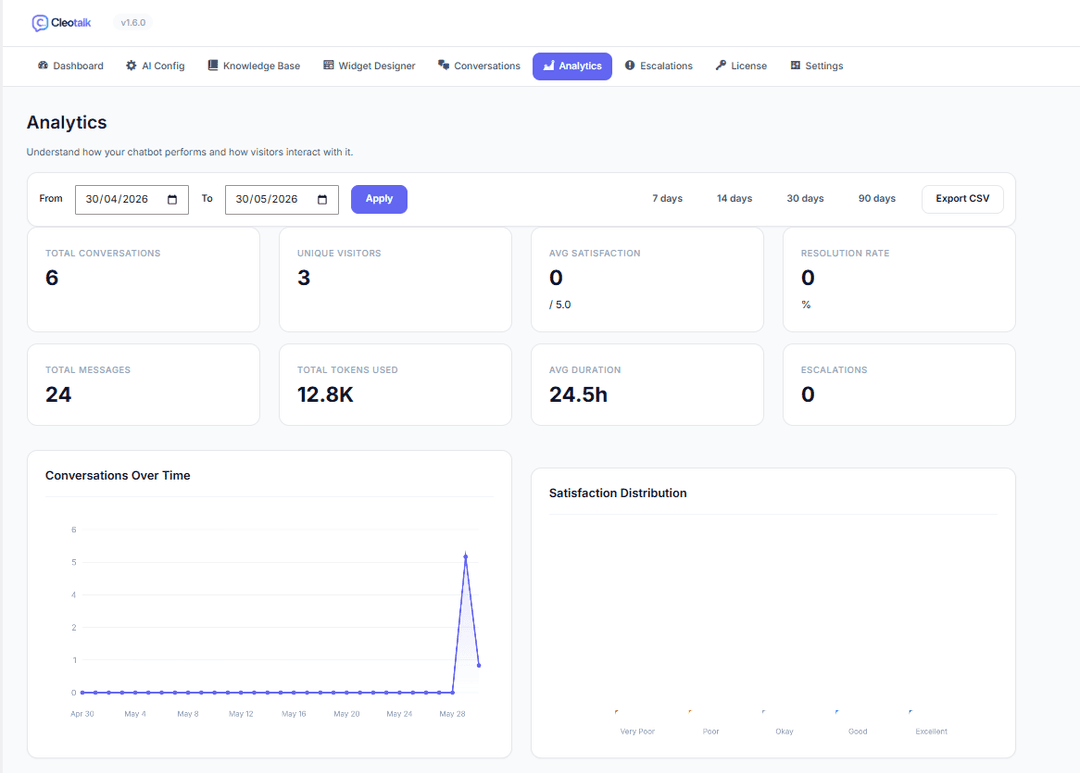Open the Dashboard tab

click(71, 66)
